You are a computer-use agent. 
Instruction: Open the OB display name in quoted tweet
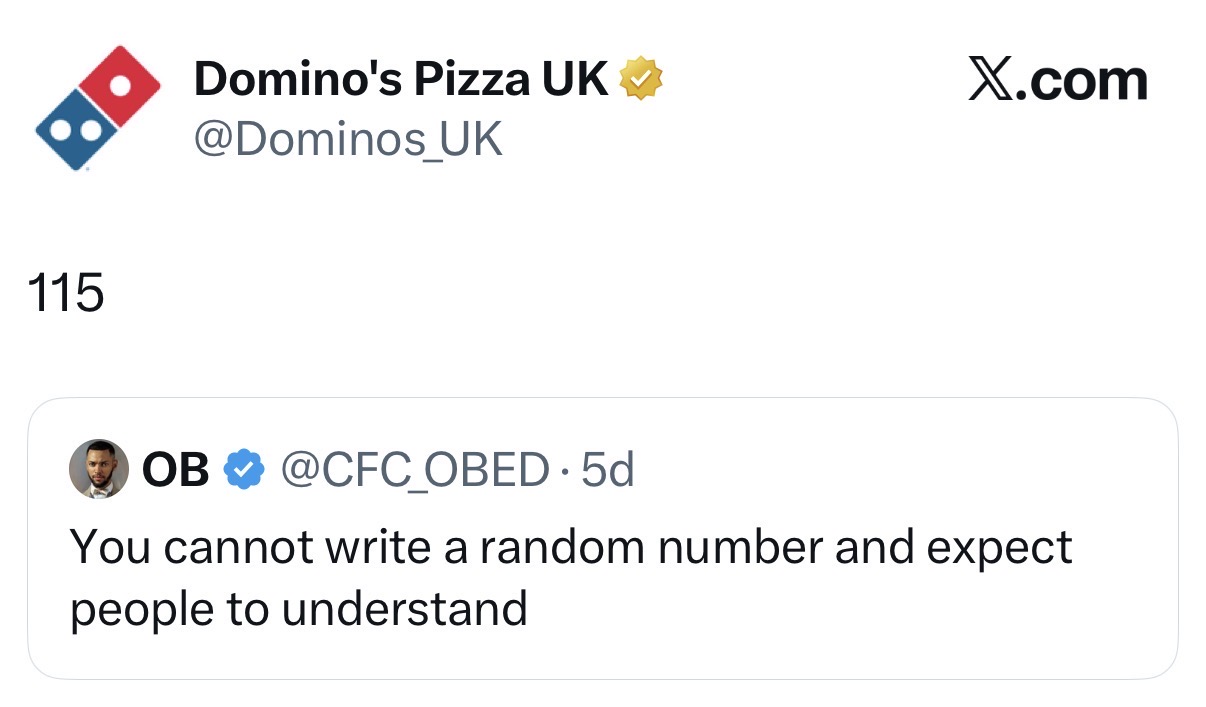(x=176, y=468)
